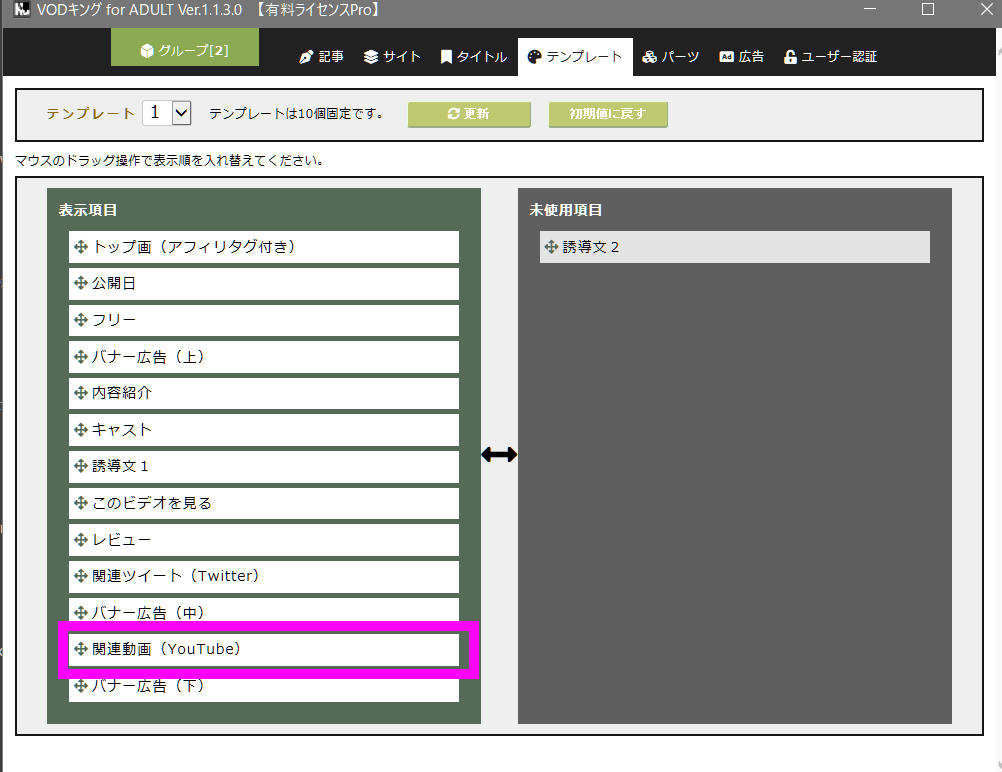The image size is (1002, 772).
Task: Select the バナー広告（上） list item
Action: [x=264, y=357]
